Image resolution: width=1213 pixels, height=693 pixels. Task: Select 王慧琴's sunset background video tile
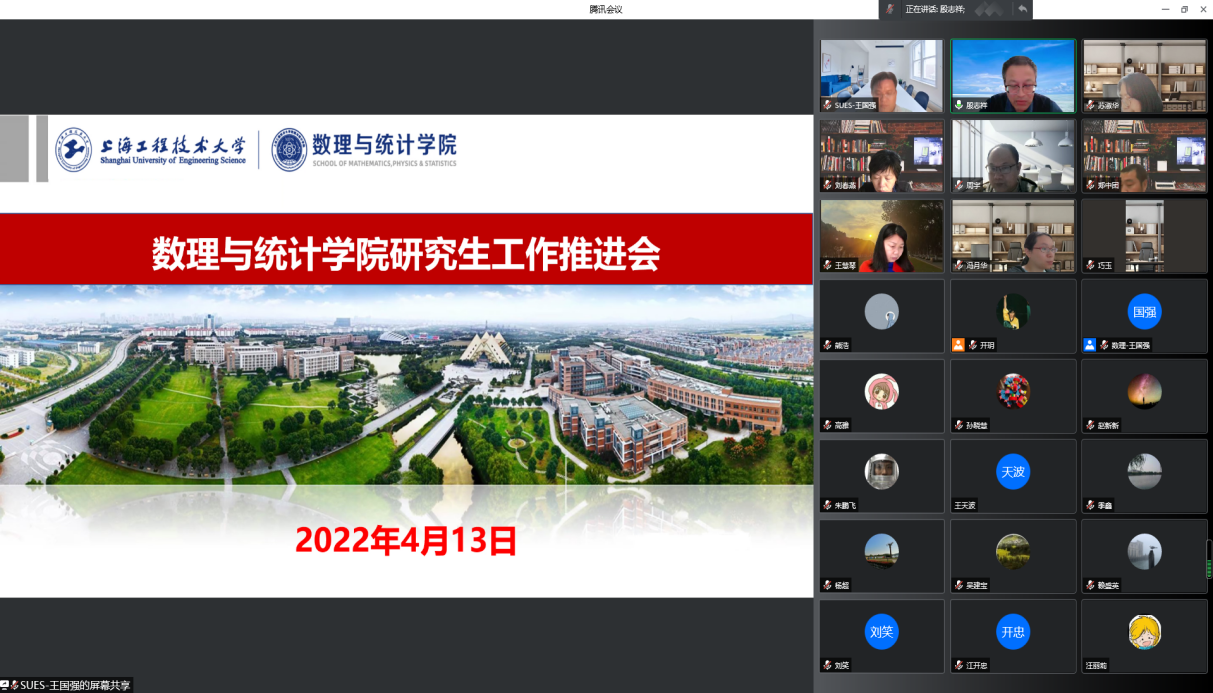tap(881, 235)
